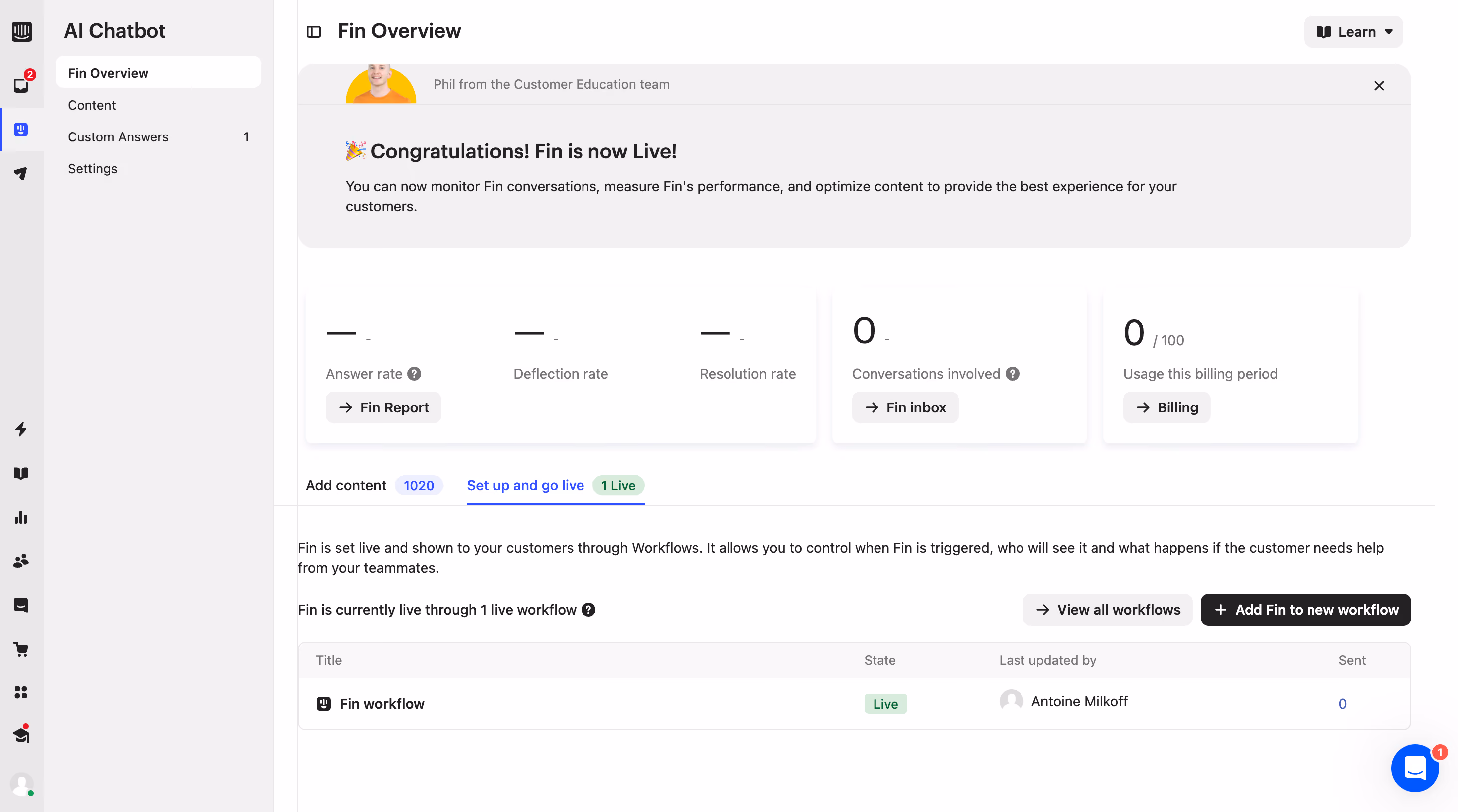Screen dimensions: 1458x812
Task: Select Fin Overview in sidebar
Action: [x=158, y=72]
